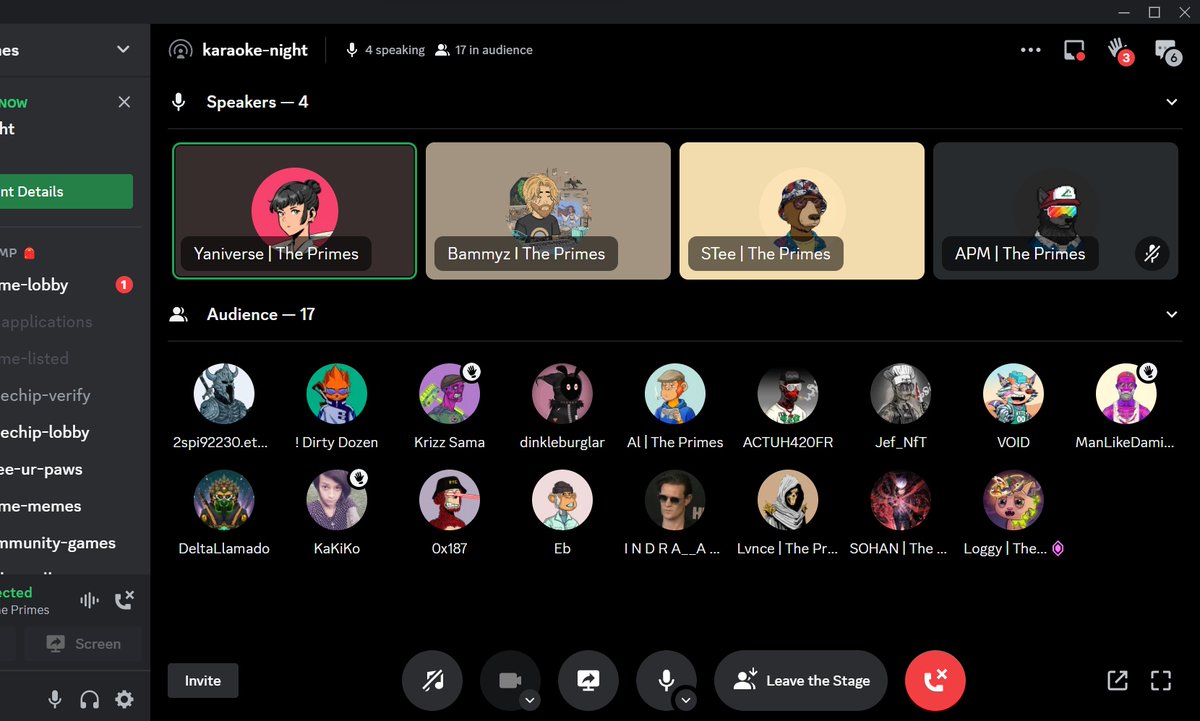
Task: Open the Al | The Primes avatar
Action: (675, 394)
